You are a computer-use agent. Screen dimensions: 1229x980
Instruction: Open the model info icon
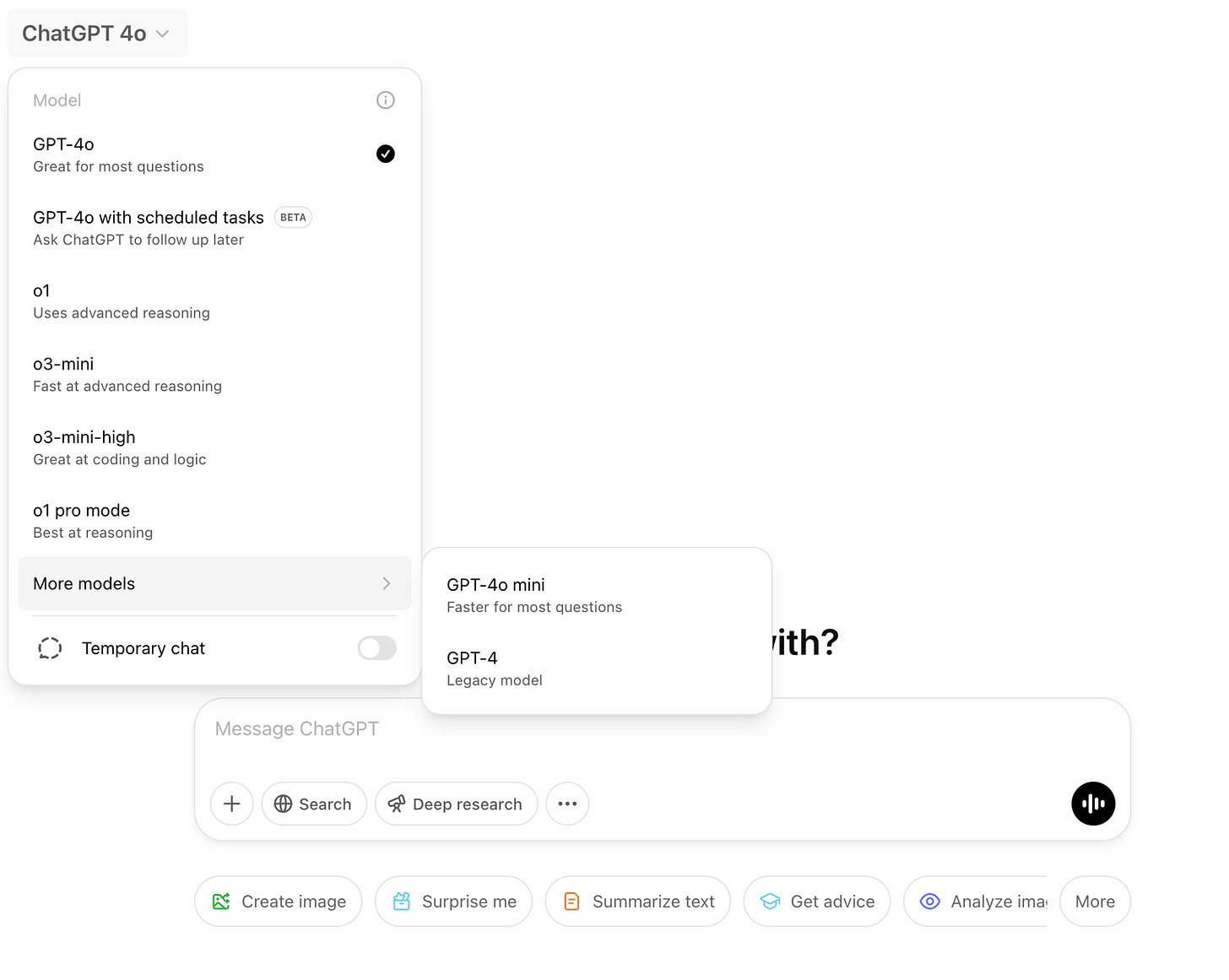(385, 100)
